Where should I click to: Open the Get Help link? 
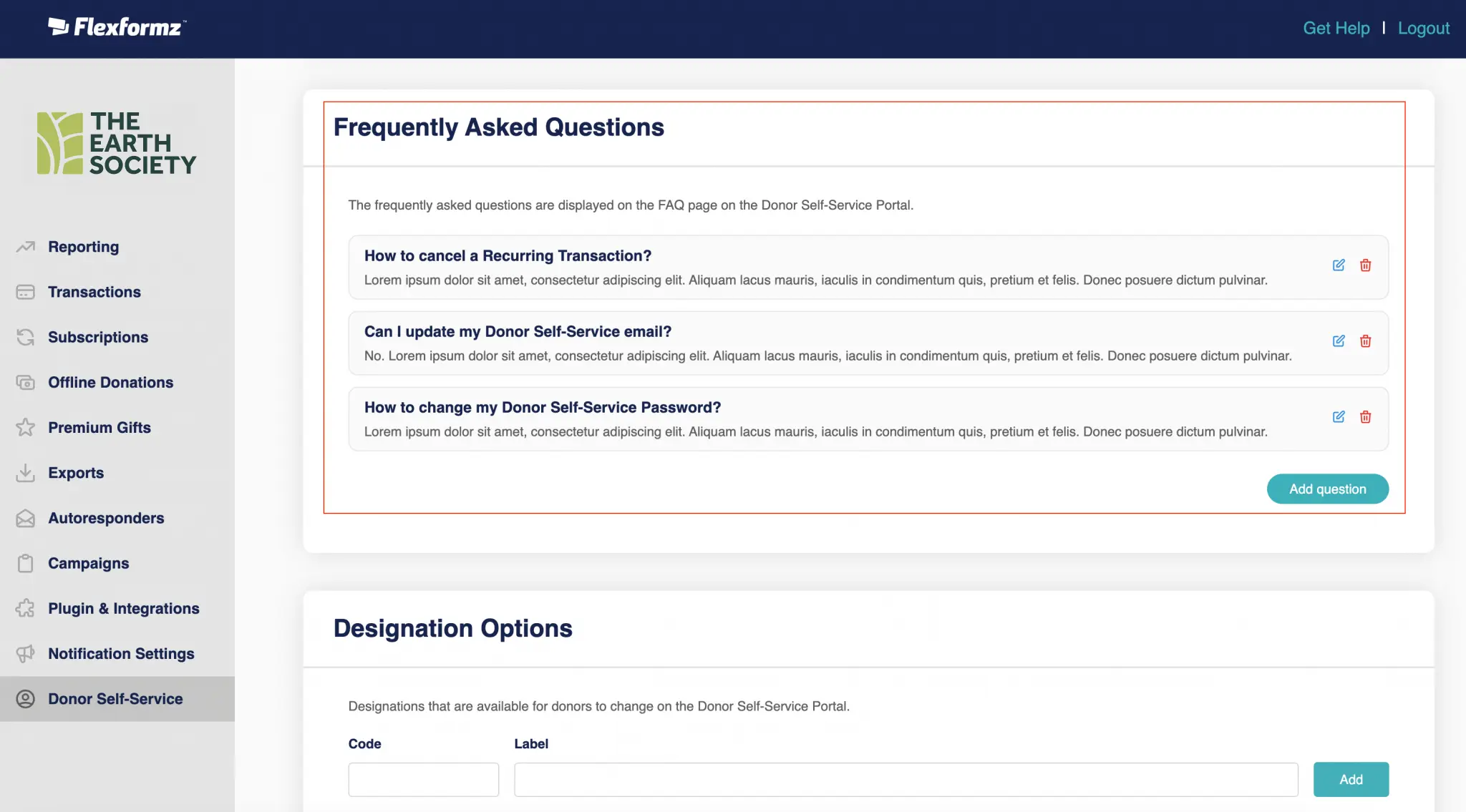point(1336,28)
